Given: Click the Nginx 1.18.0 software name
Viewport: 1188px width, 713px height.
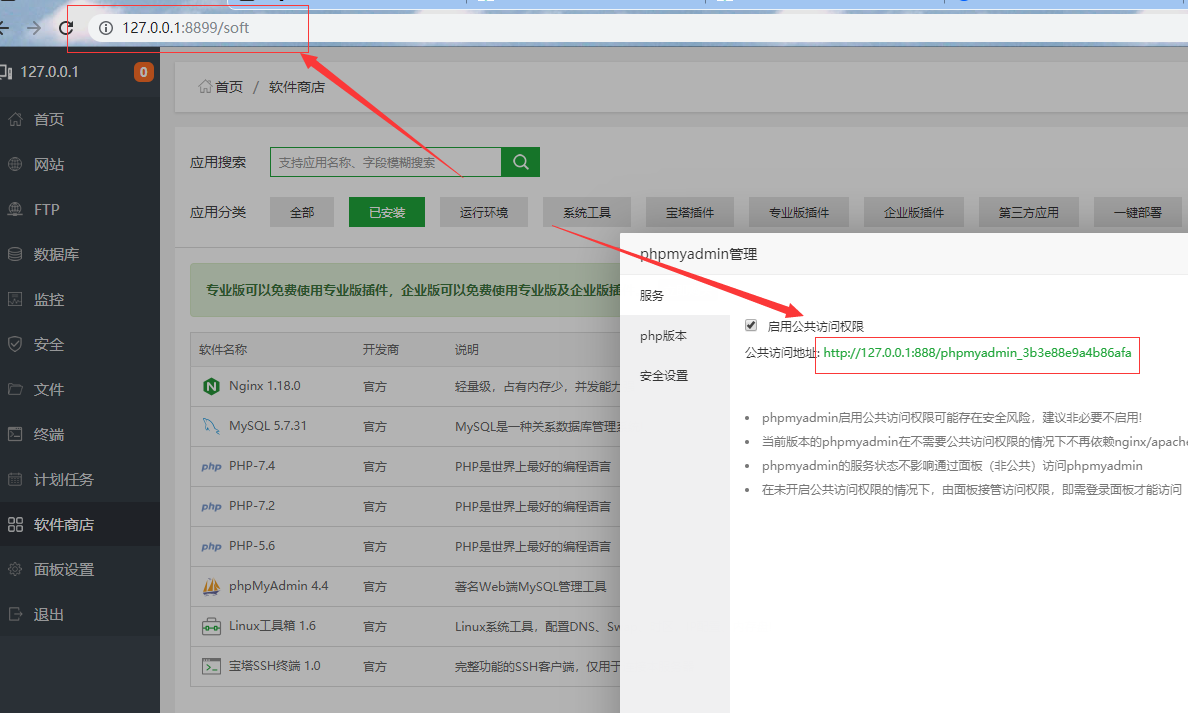Looking at the screenshot, I should pos(264,386).
